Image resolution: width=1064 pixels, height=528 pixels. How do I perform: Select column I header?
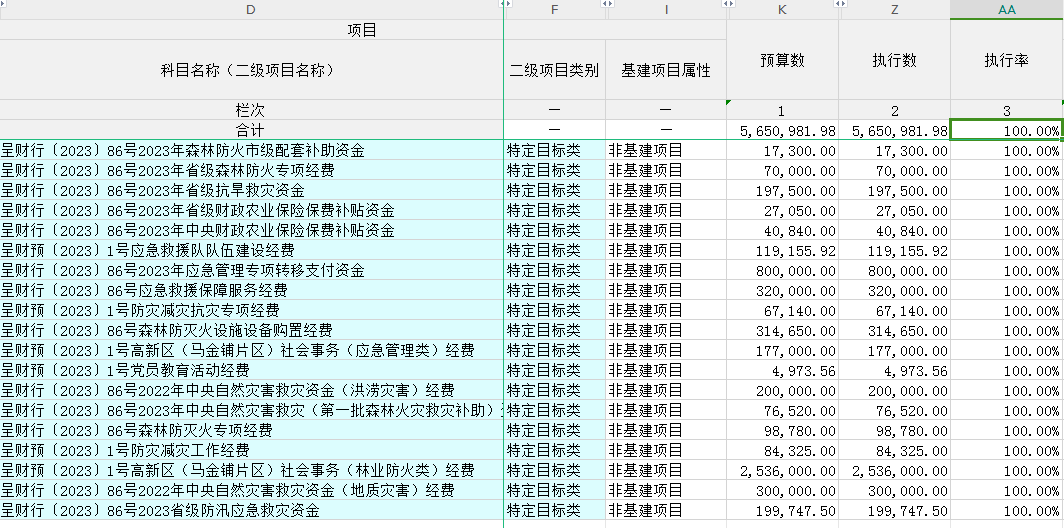[x=666, y=10]
